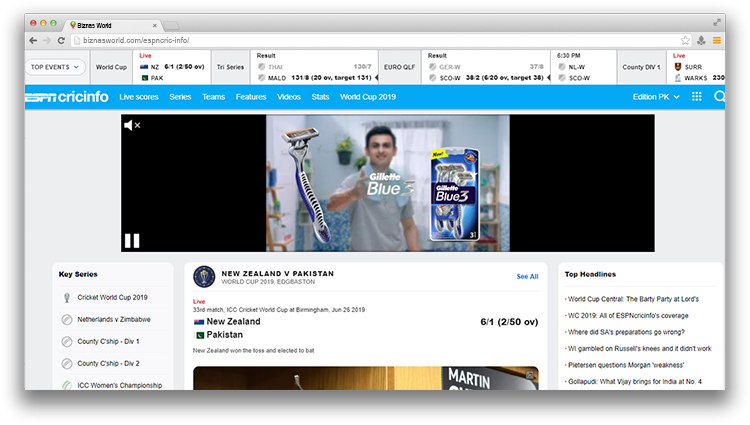Click the ESPN cricinfo logo
The width and height of the screenshot is (750, 425).
click(x=67, y=97)
